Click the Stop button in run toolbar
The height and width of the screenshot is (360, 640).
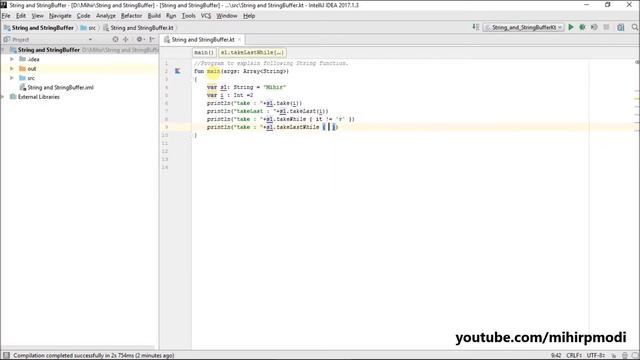pyautogui.click(x=607, y=27)
